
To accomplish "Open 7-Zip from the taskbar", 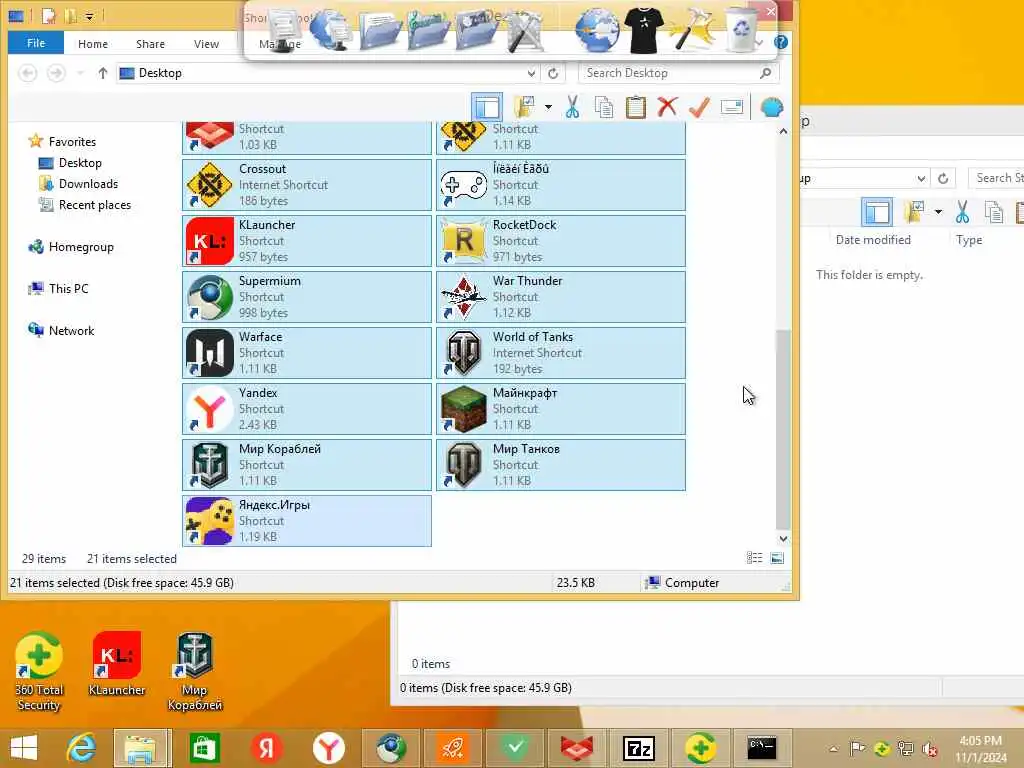I will click(639, 748).
